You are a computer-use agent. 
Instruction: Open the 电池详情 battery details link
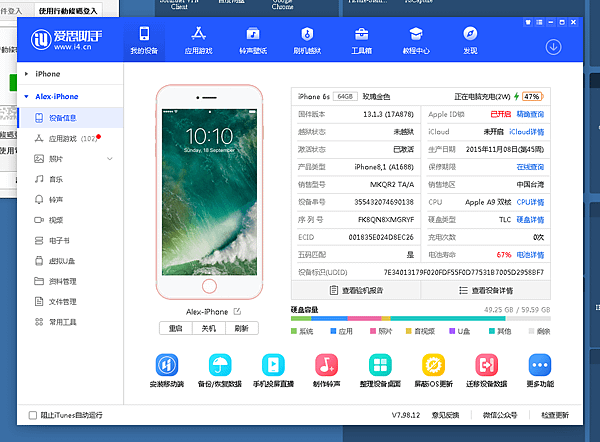pyautogui.click(x=530, y=255)
